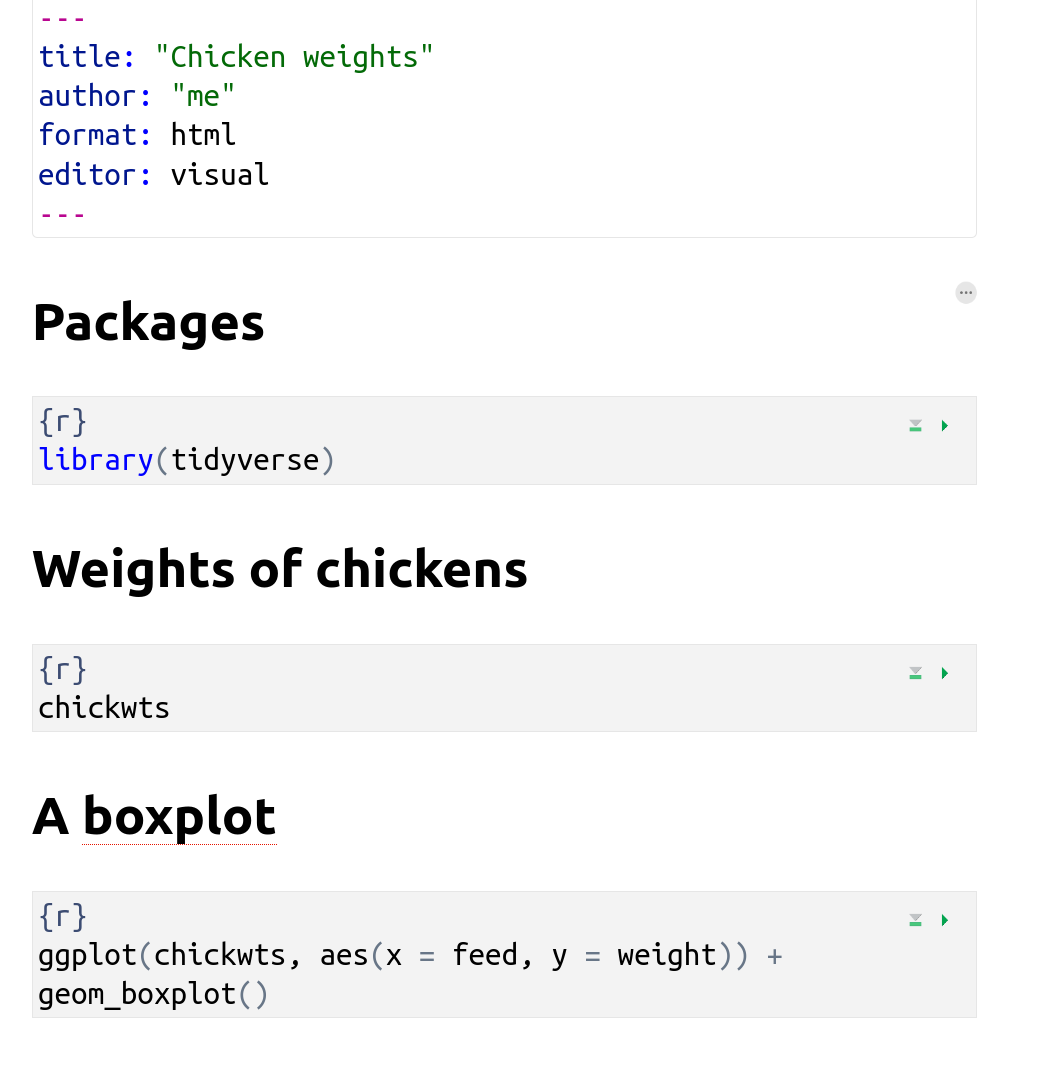Run all chunks above the chickwts chunk
Image resolution: width=1058 pixels, height=1088 pixels.
[915, 673]
